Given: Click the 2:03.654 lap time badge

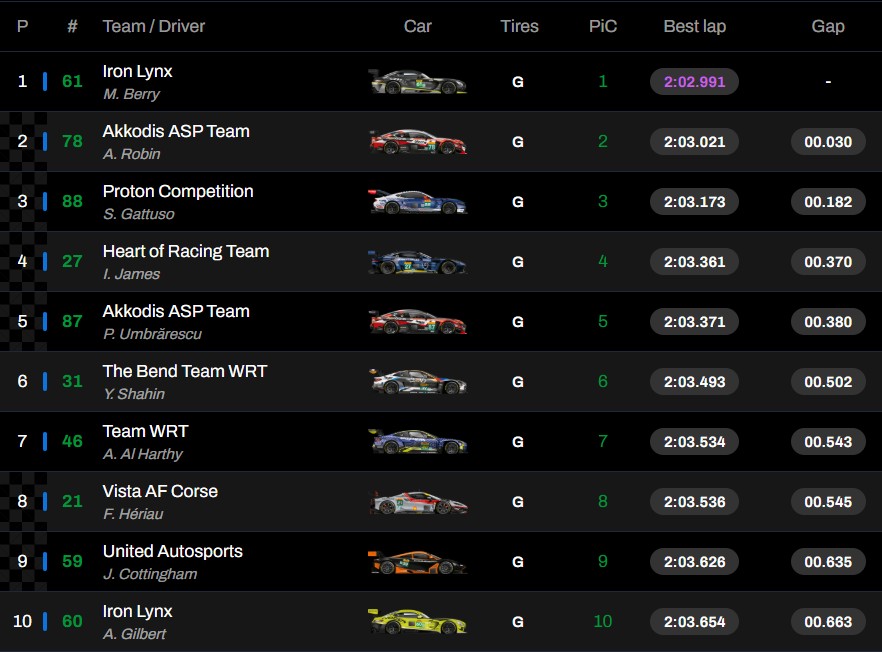Looking at the screenshot, I should click(694, 622).
